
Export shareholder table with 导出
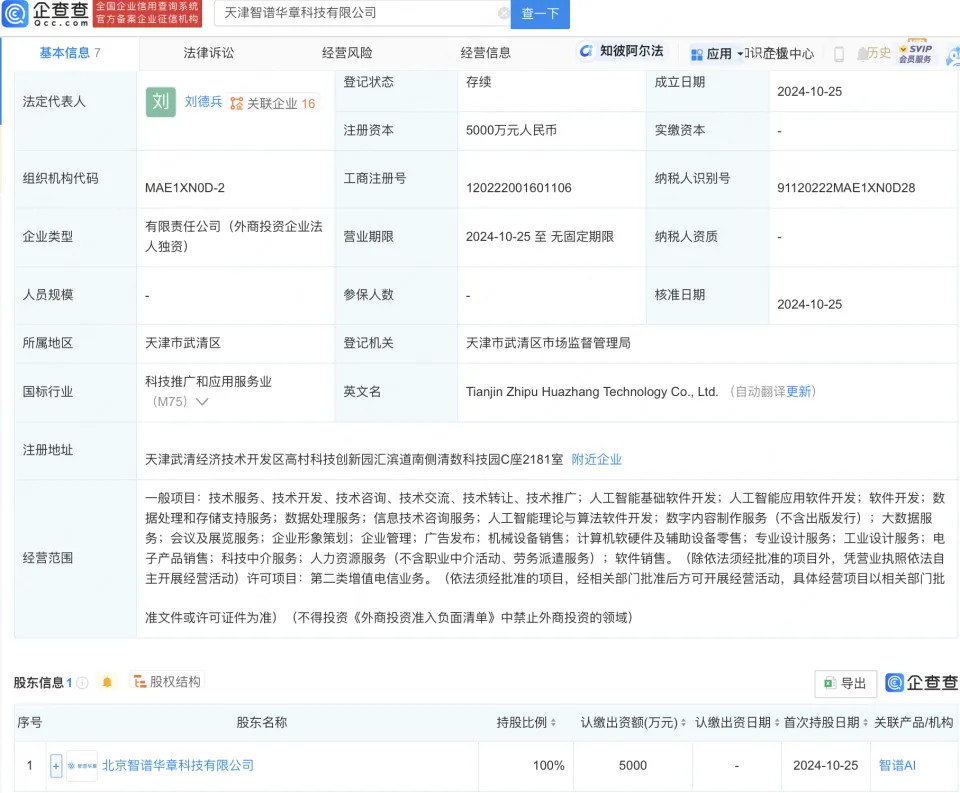[845, 683]
